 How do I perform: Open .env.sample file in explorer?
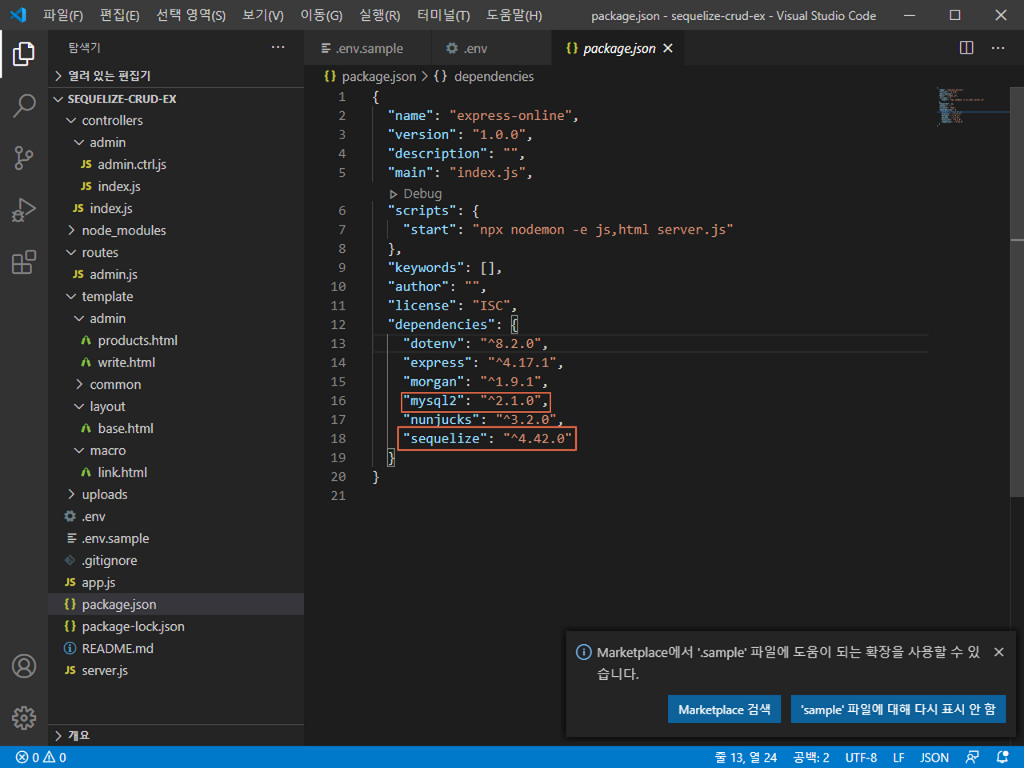[x=115, y=539]
